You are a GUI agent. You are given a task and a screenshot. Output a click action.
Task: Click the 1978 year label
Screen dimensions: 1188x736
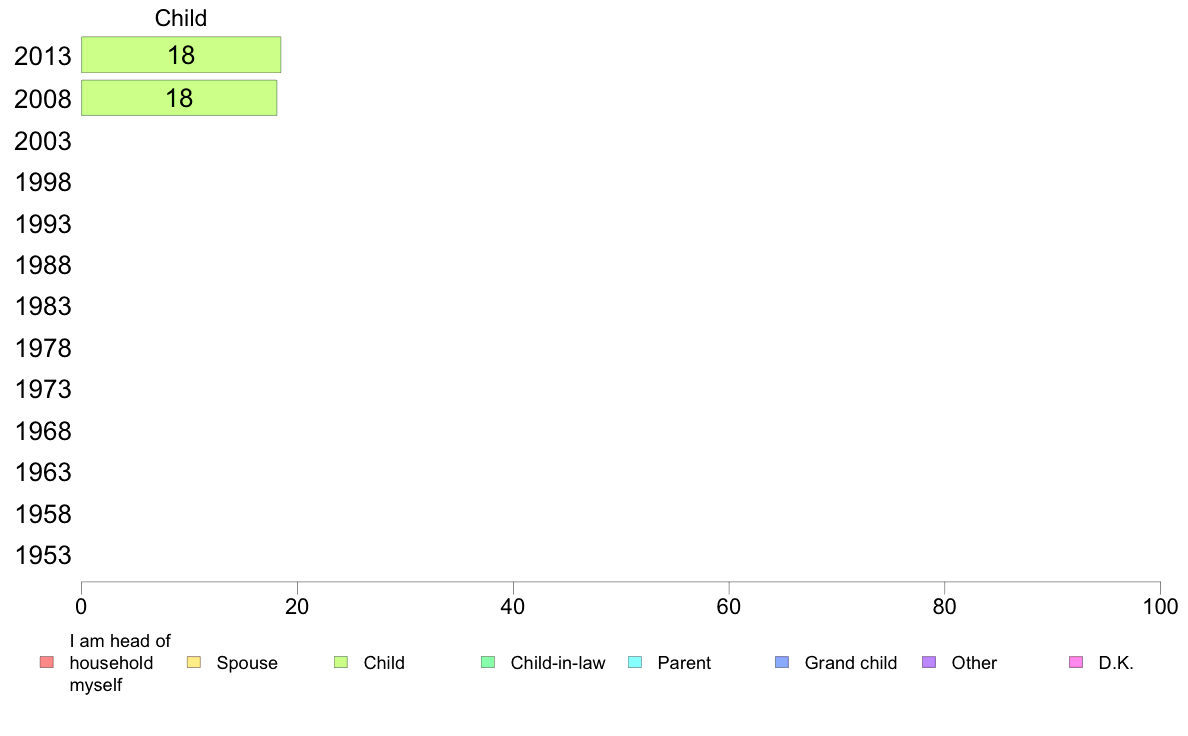click(42, 349)
